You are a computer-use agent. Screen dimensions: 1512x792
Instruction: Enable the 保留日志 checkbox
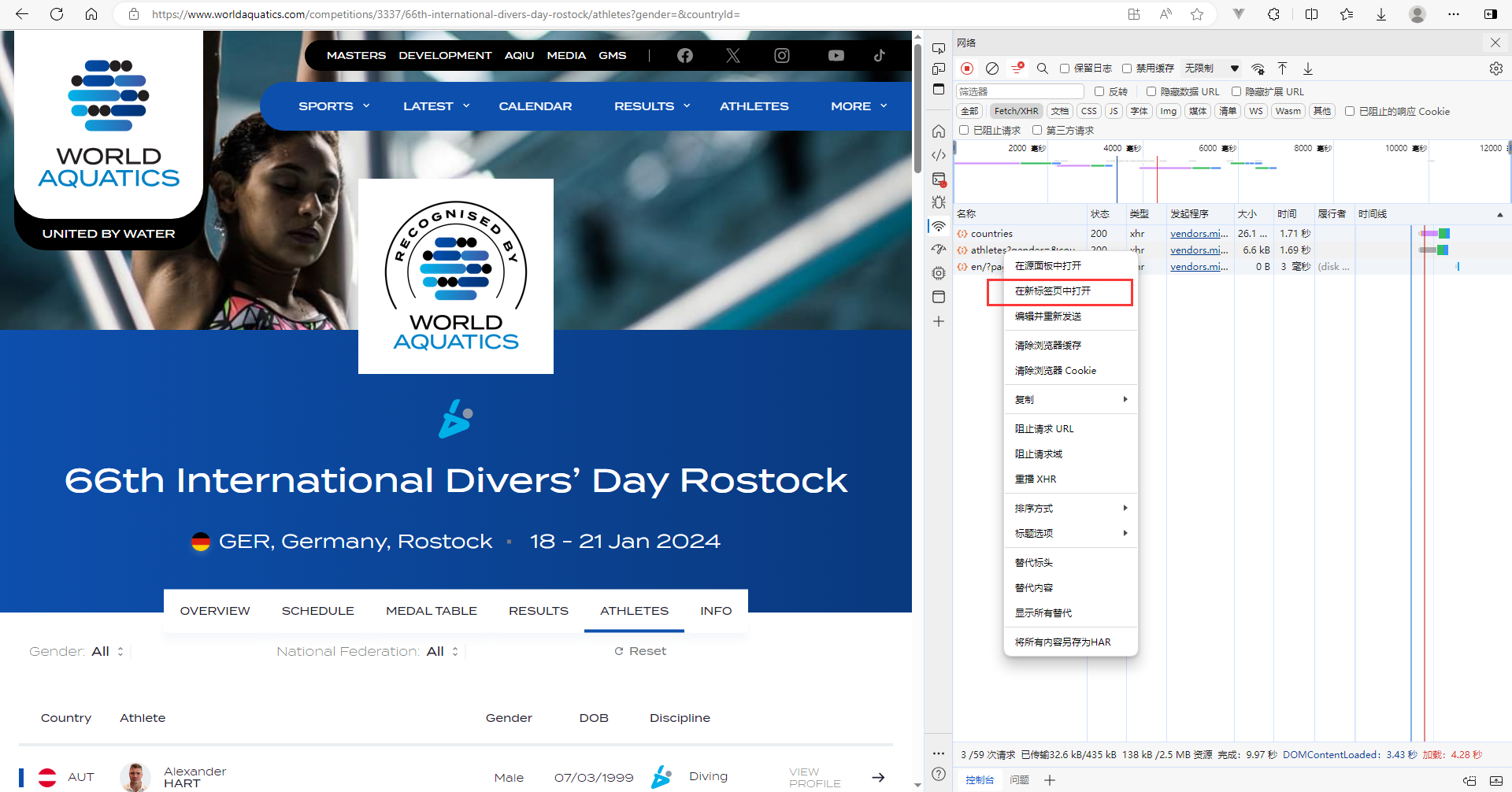(x=1065, y=68)
